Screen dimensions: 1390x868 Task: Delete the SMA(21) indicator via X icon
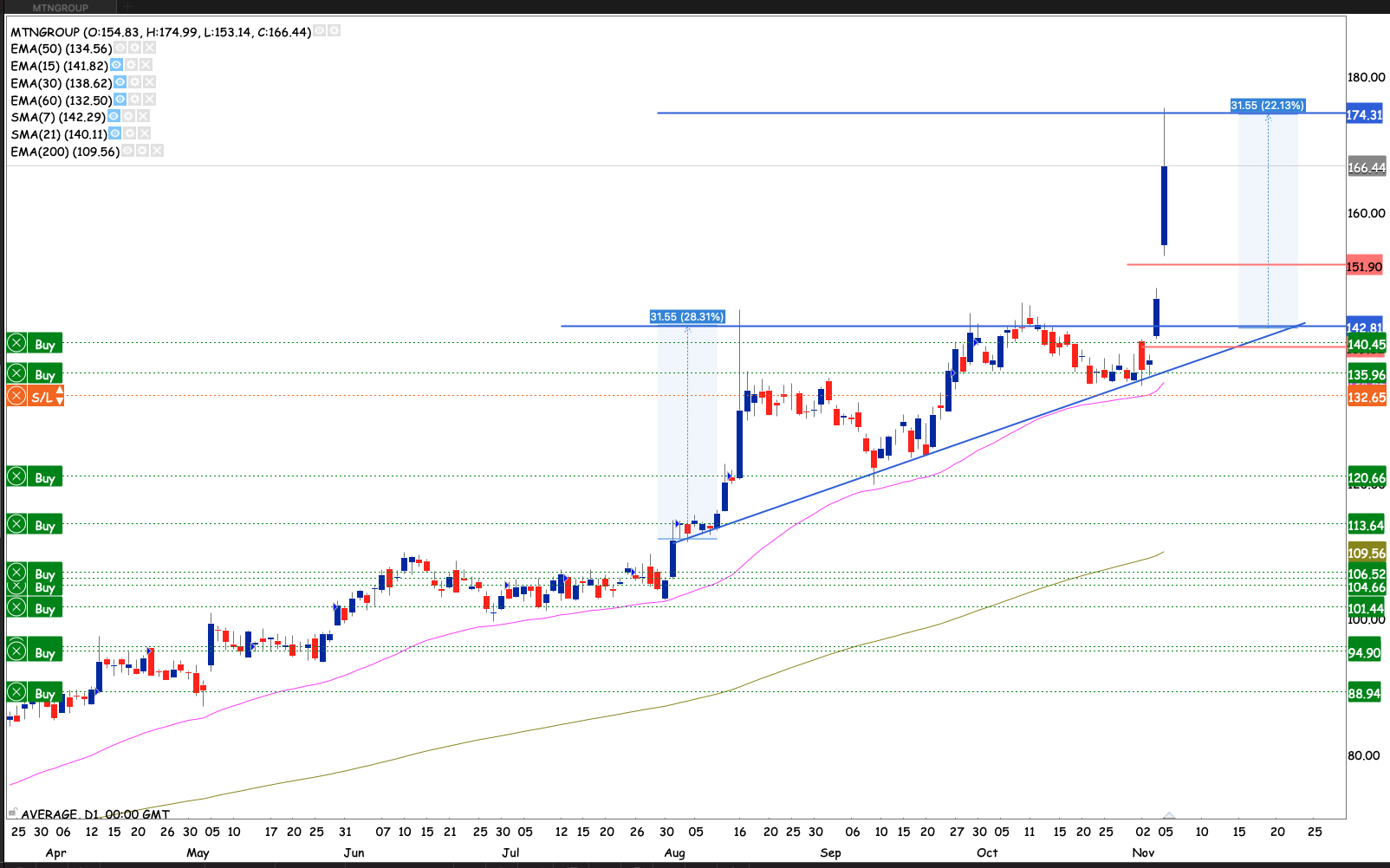click(x=145, y=133)
